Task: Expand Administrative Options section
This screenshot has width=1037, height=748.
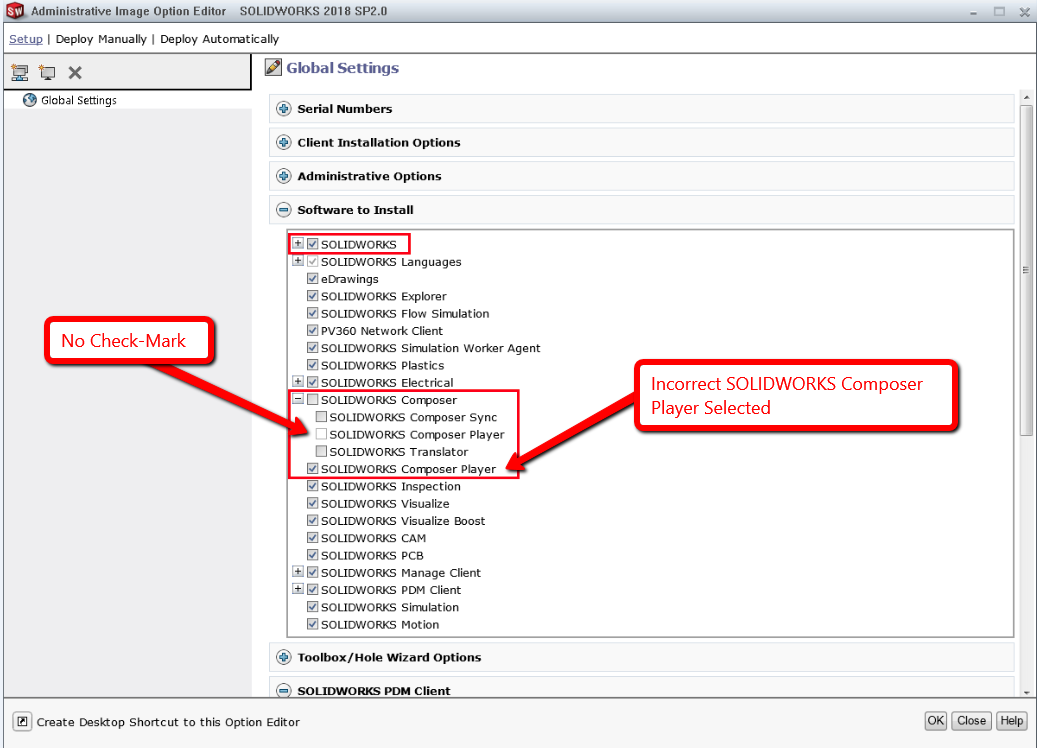Action: click(284, 176)
